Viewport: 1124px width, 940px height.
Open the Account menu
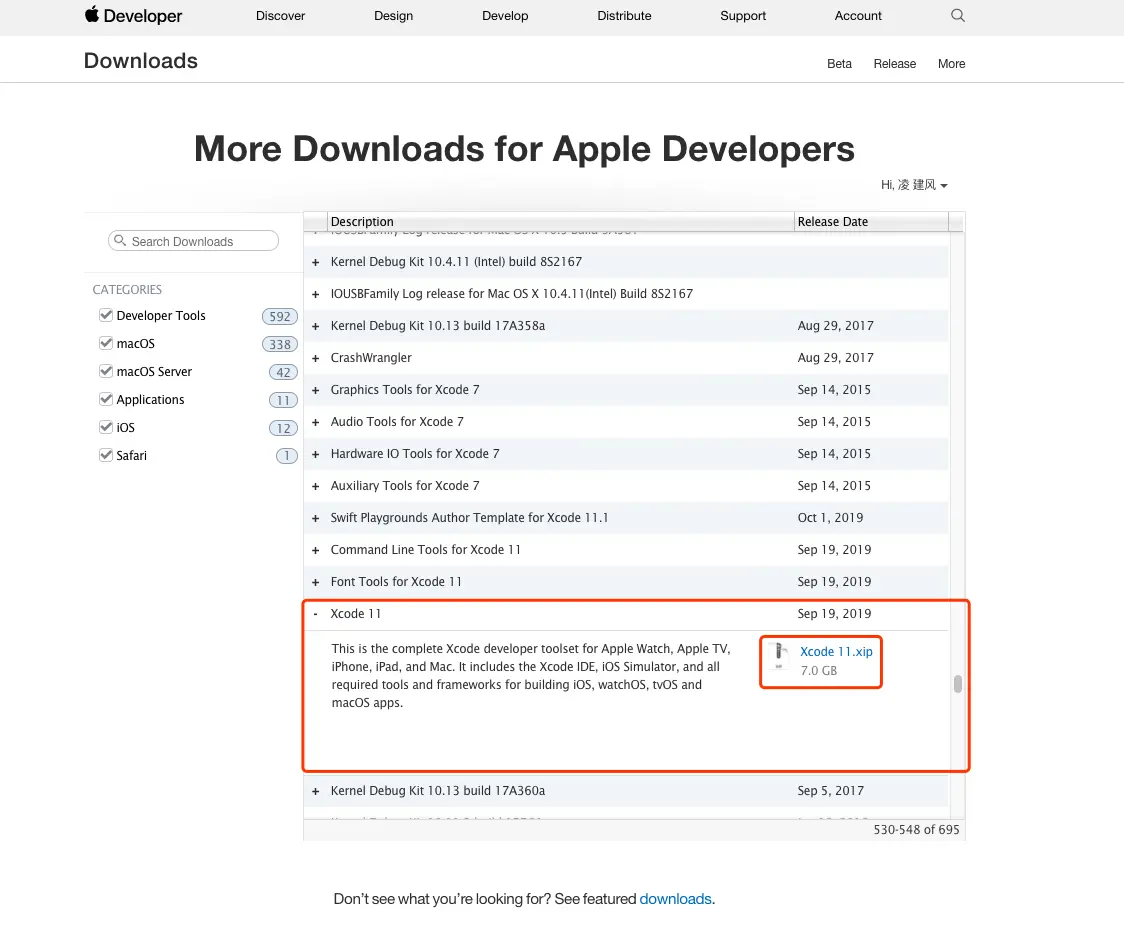click(858, 16)
